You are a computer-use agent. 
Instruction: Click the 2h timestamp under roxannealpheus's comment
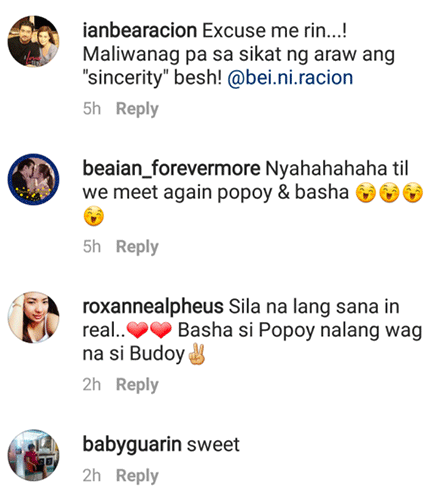tap(92, 385)
